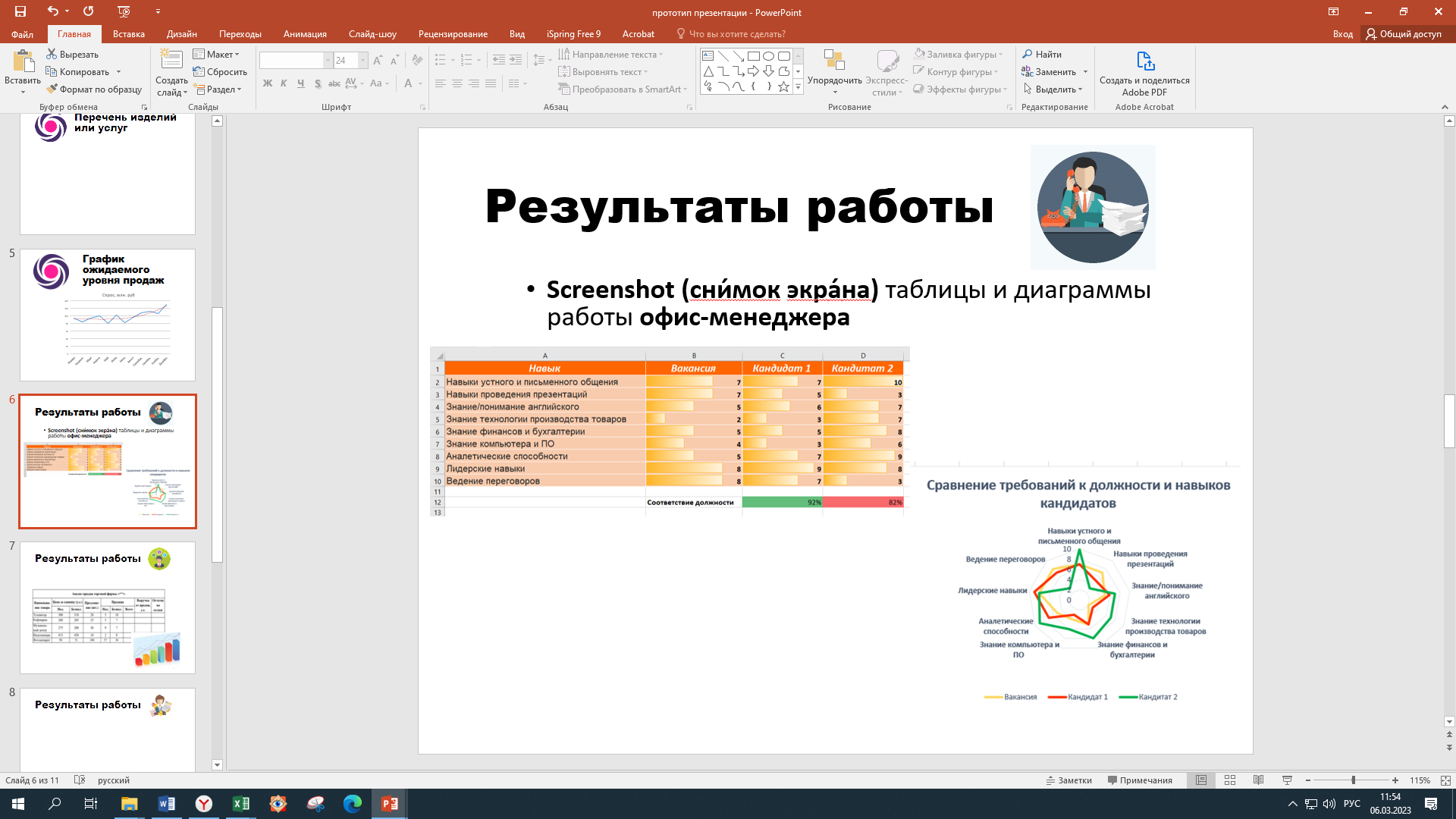The width and height of the screenshot is (1456, 819).
Task: Open the Анимация ribbon tab
Action: 305,34
